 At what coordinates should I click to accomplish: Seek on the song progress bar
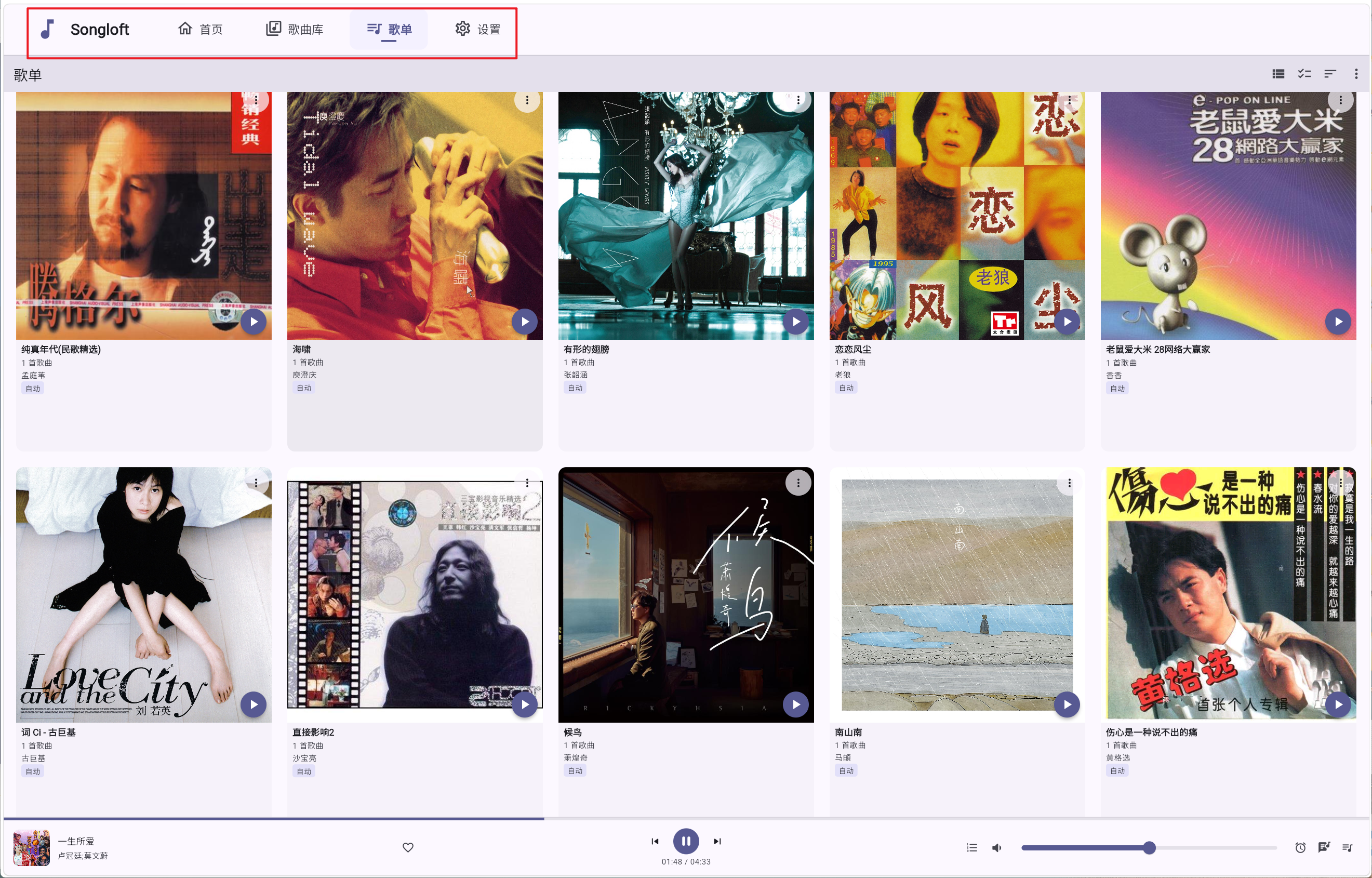click(686, 819)
